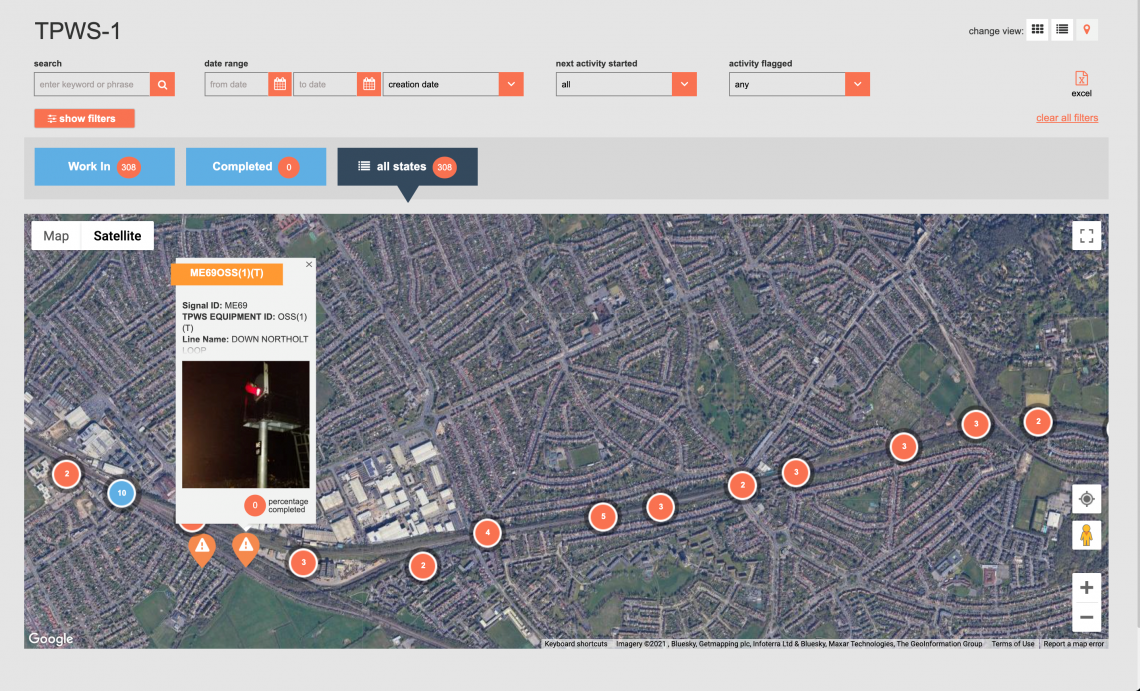
Task: Center map on my current location
Action: pos(1086,498)
